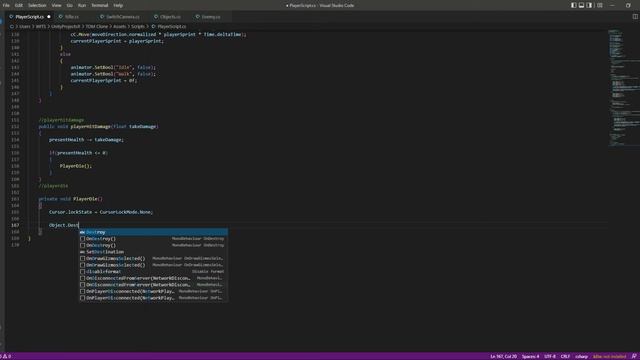
Task: Click the Assets breadcrumb segment
Action: (x=119, y=27)
